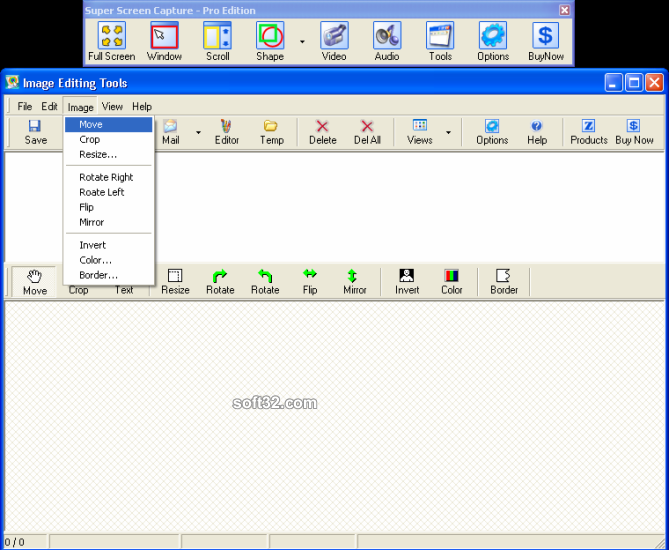Screen dimensions: 669x550
Task: Click the Mirror tool icon
Action: tap(355, 282)
